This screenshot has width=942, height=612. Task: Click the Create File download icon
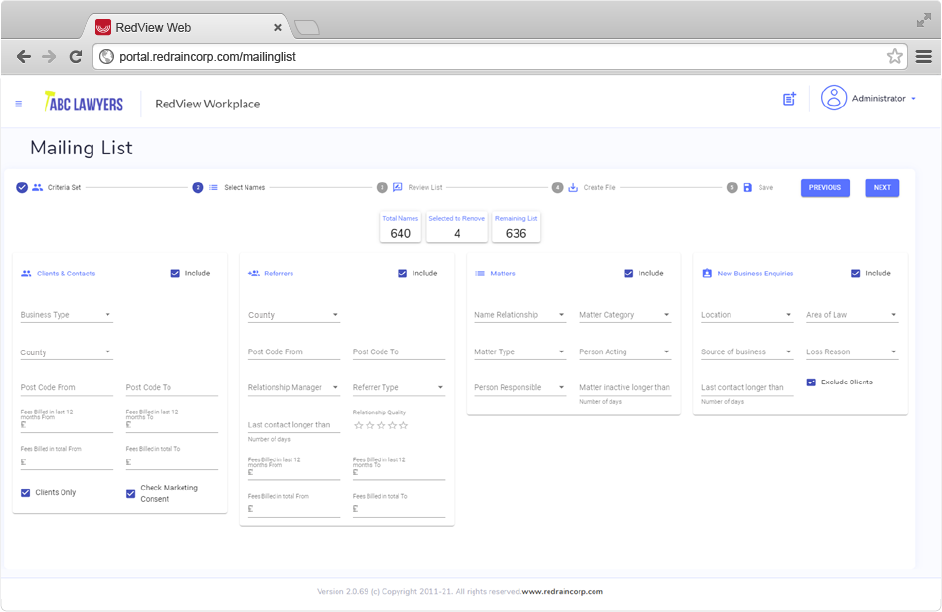coord(573,187)
